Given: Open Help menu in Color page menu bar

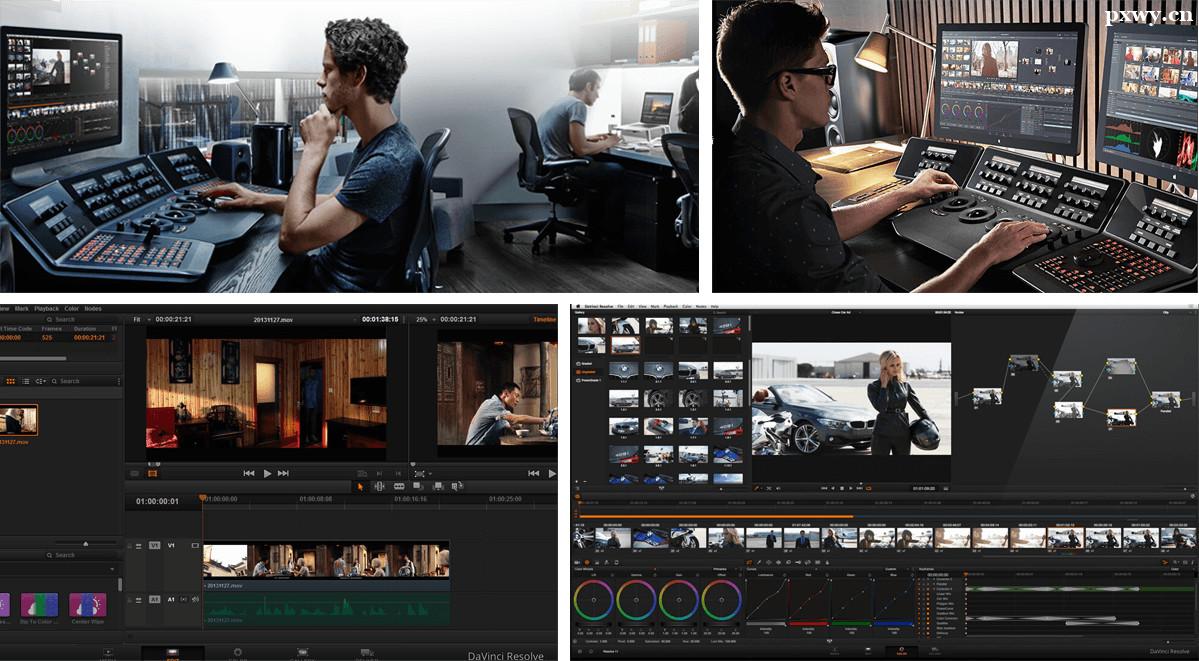Looking at the screenshot, I should (714, 306).
